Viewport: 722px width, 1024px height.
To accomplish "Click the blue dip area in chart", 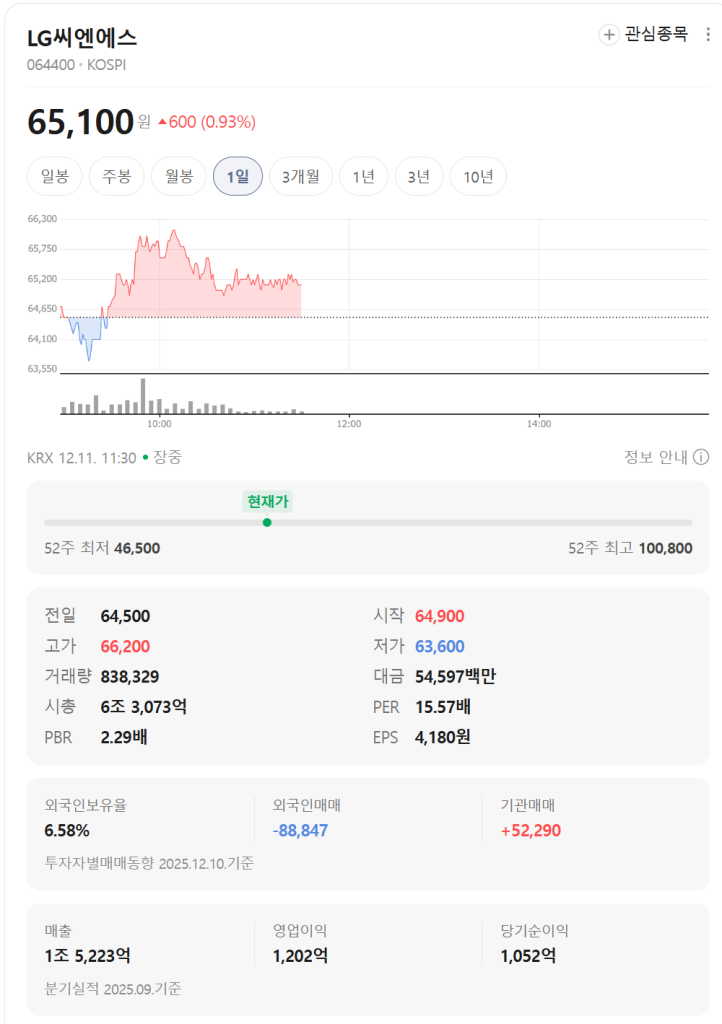I will [87, 332].
